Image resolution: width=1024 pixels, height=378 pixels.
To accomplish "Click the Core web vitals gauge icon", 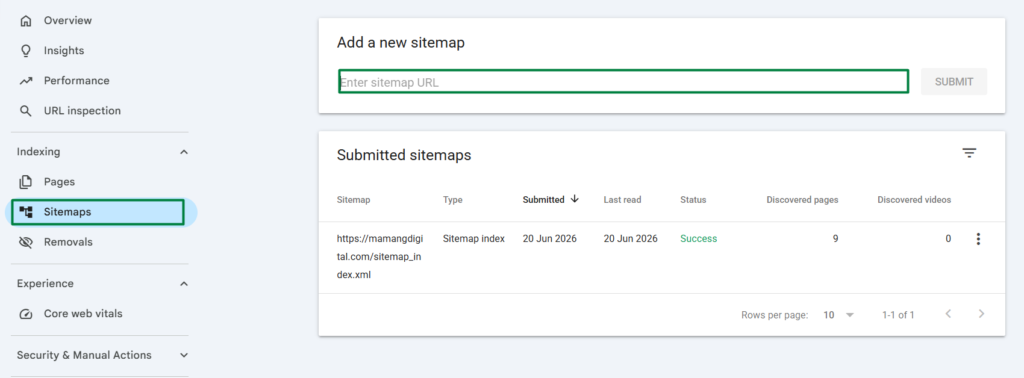I will coord(26,314).
